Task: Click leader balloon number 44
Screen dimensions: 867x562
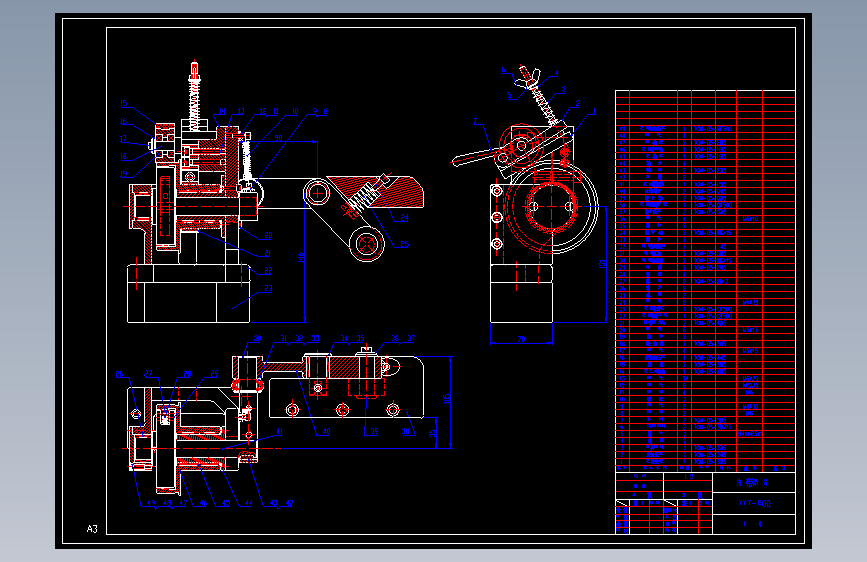Action: 248,503
